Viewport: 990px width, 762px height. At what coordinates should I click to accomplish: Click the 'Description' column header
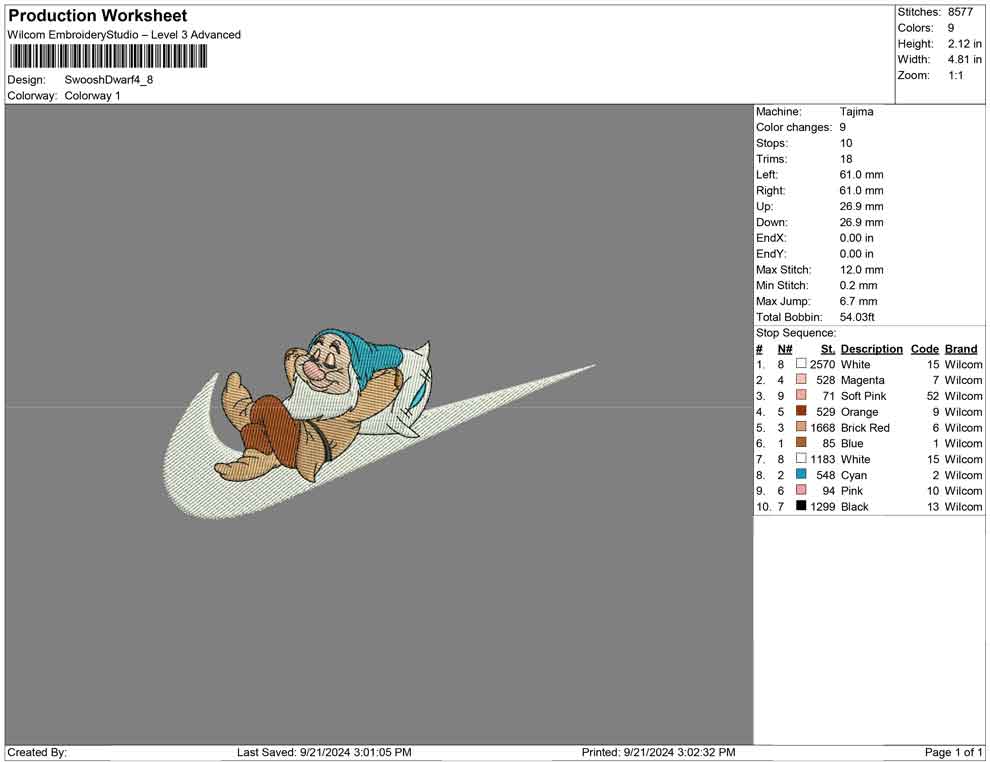click(871, 348)
